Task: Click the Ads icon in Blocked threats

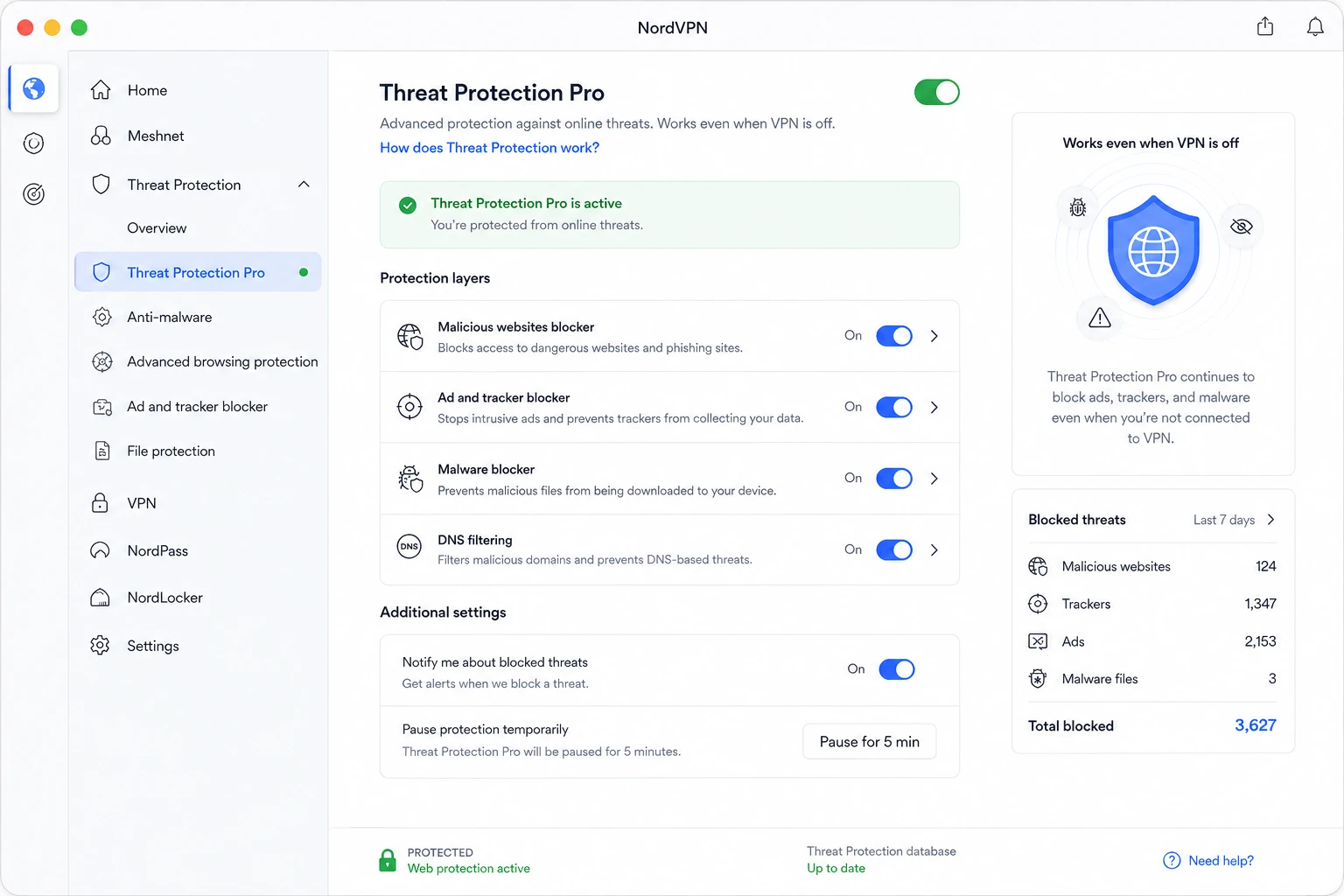Action: point(1038,641)
